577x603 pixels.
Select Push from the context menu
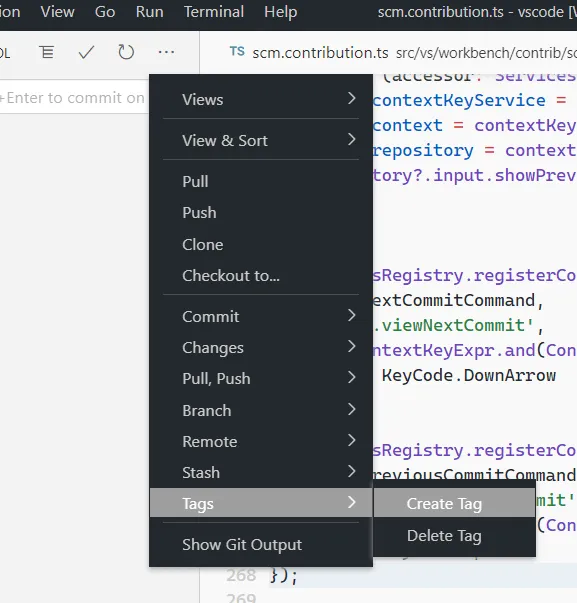click(261, 213)
